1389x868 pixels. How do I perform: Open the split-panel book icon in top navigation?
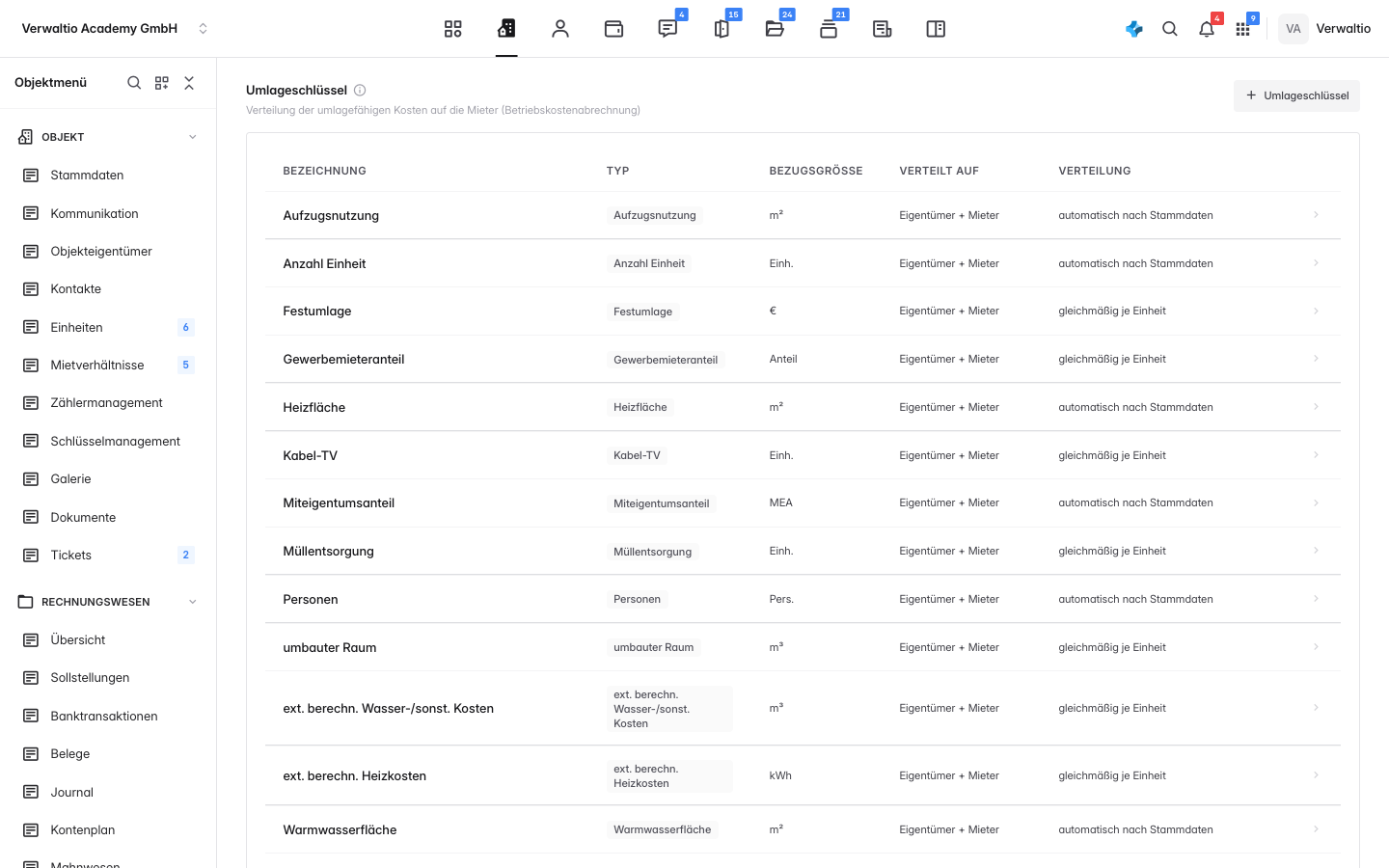coord(936,29)
